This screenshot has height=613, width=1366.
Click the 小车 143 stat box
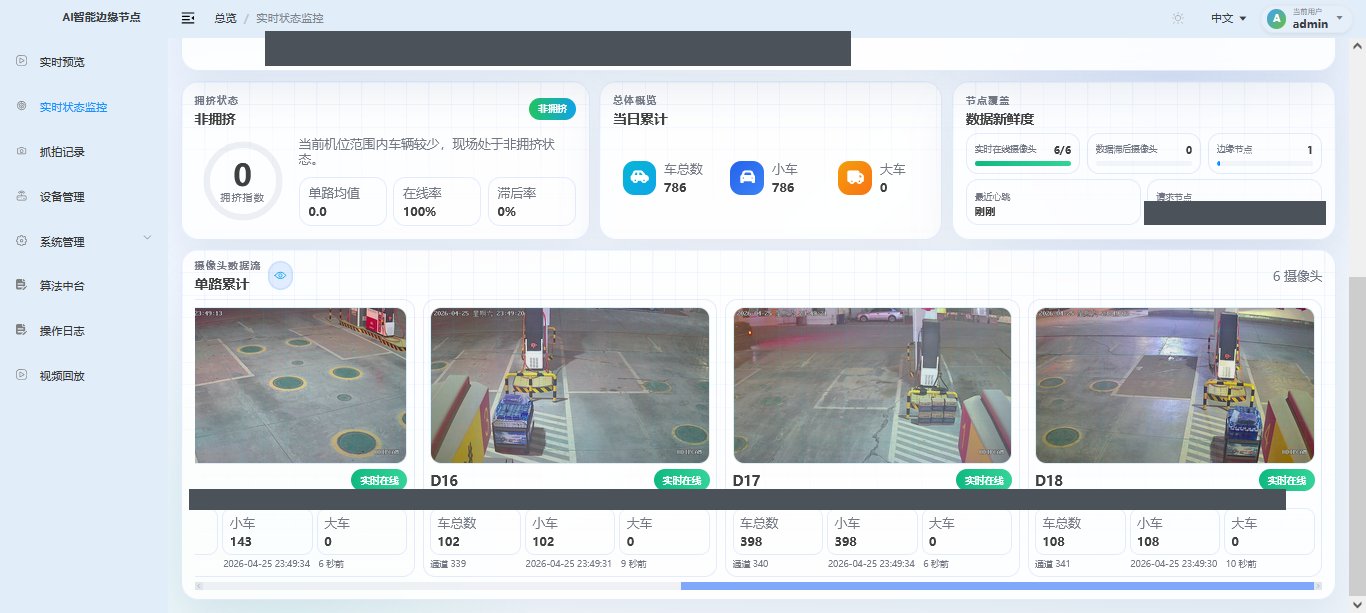pyautogui.click(x=268, y=532)
